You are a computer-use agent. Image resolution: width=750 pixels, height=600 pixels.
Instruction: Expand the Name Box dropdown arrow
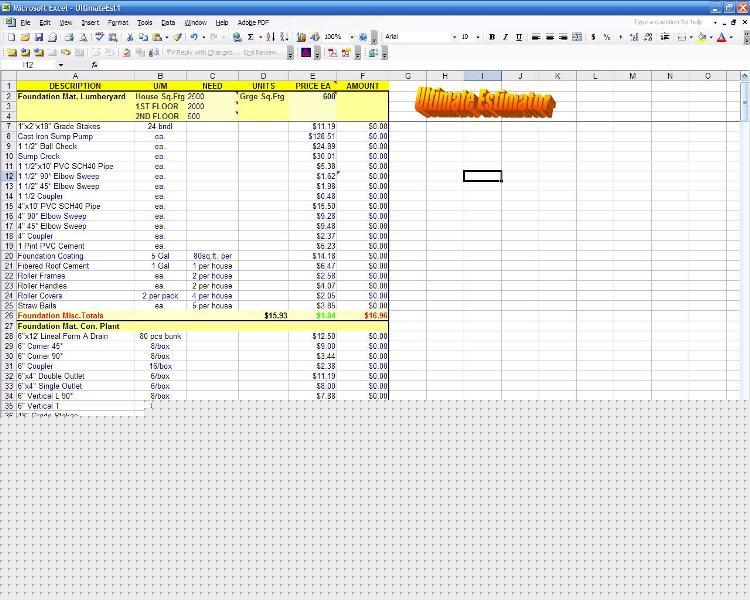pyautogui.click(x=61, y=65)
